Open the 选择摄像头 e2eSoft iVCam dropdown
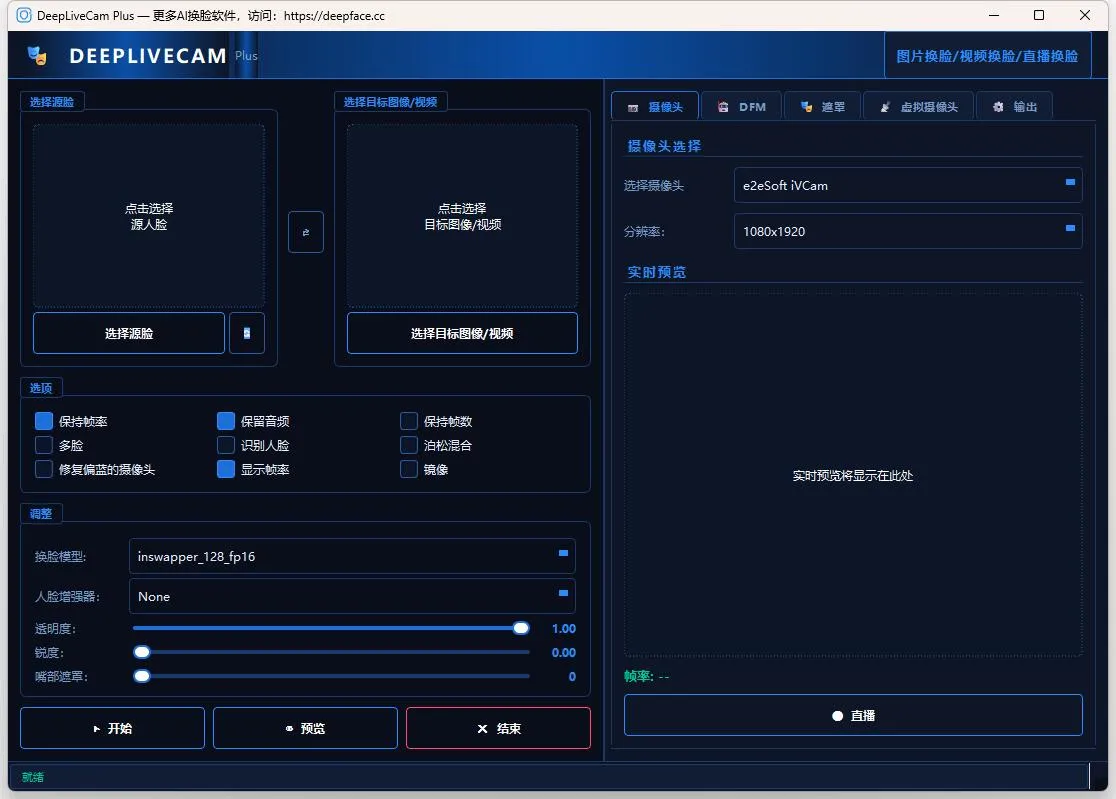This screenshot has width=1116, height=799. (908, 185)
